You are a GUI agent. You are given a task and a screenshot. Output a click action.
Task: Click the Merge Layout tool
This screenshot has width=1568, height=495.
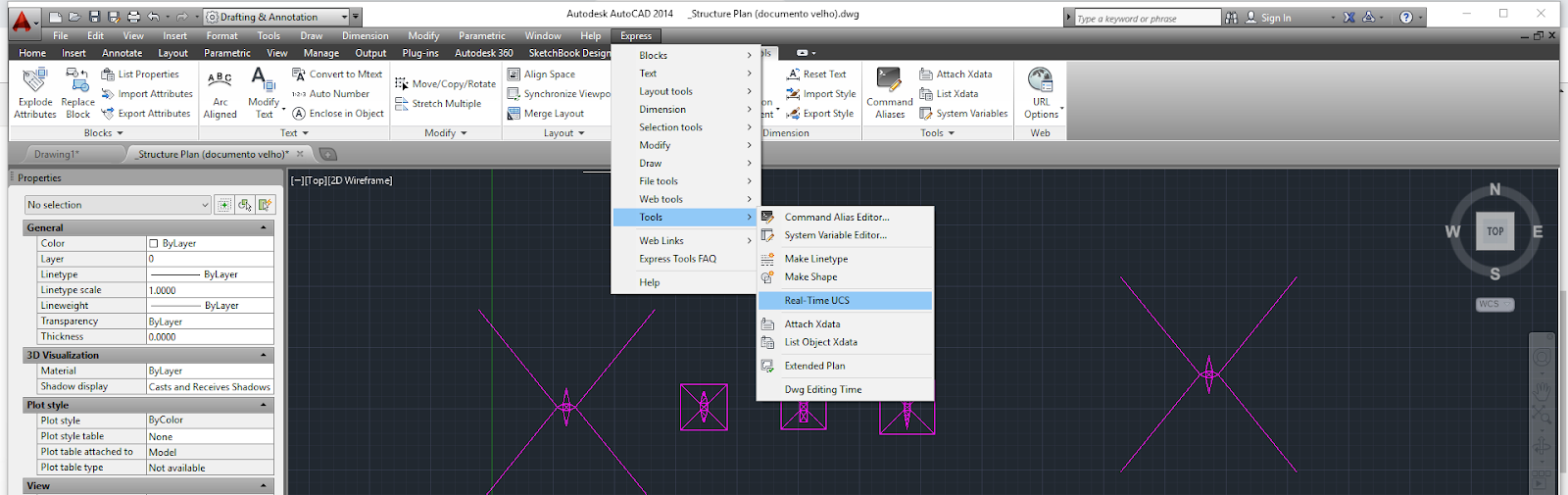(x=546, y=114)
